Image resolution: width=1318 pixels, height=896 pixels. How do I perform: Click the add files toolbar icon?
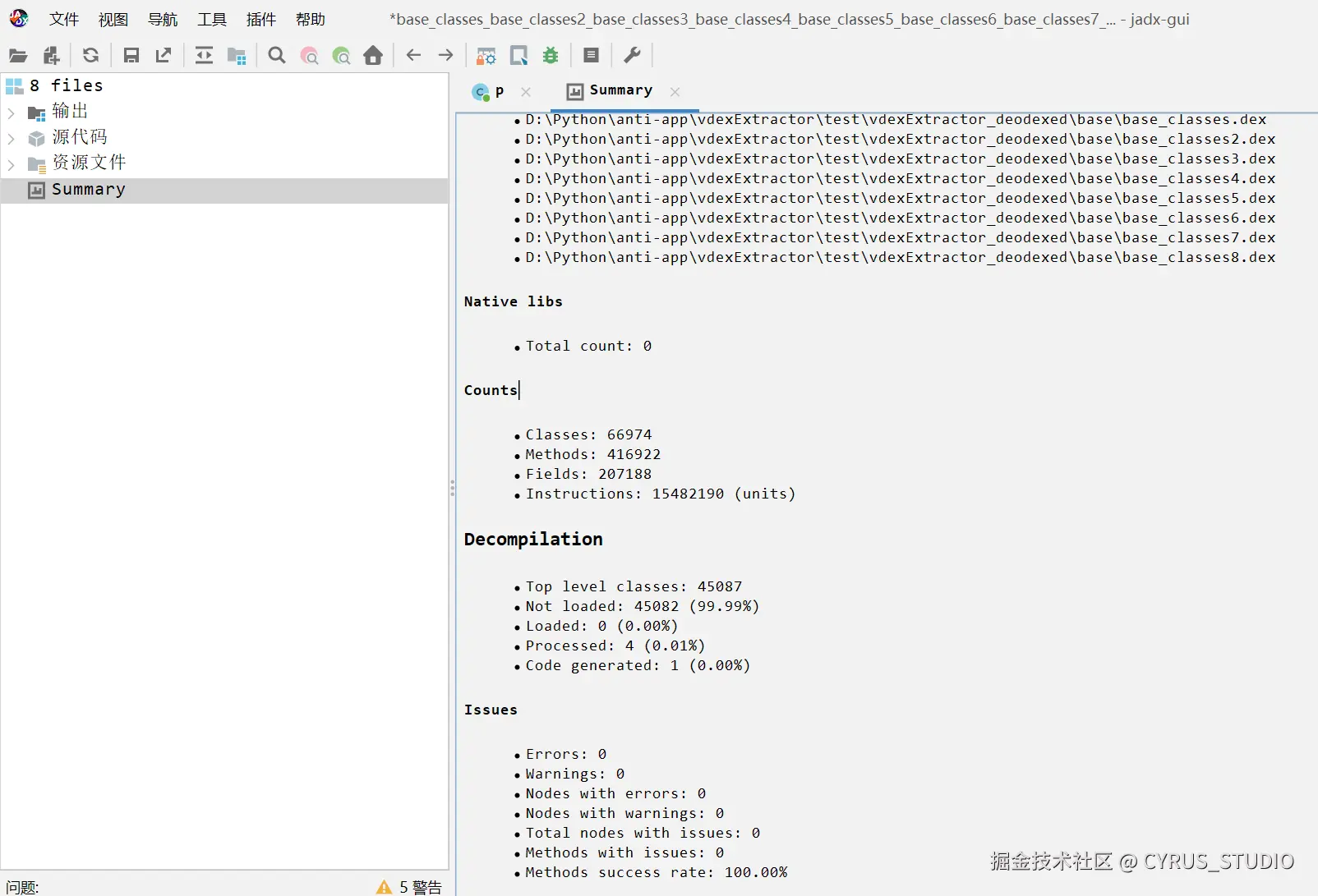tap(51, 55)
